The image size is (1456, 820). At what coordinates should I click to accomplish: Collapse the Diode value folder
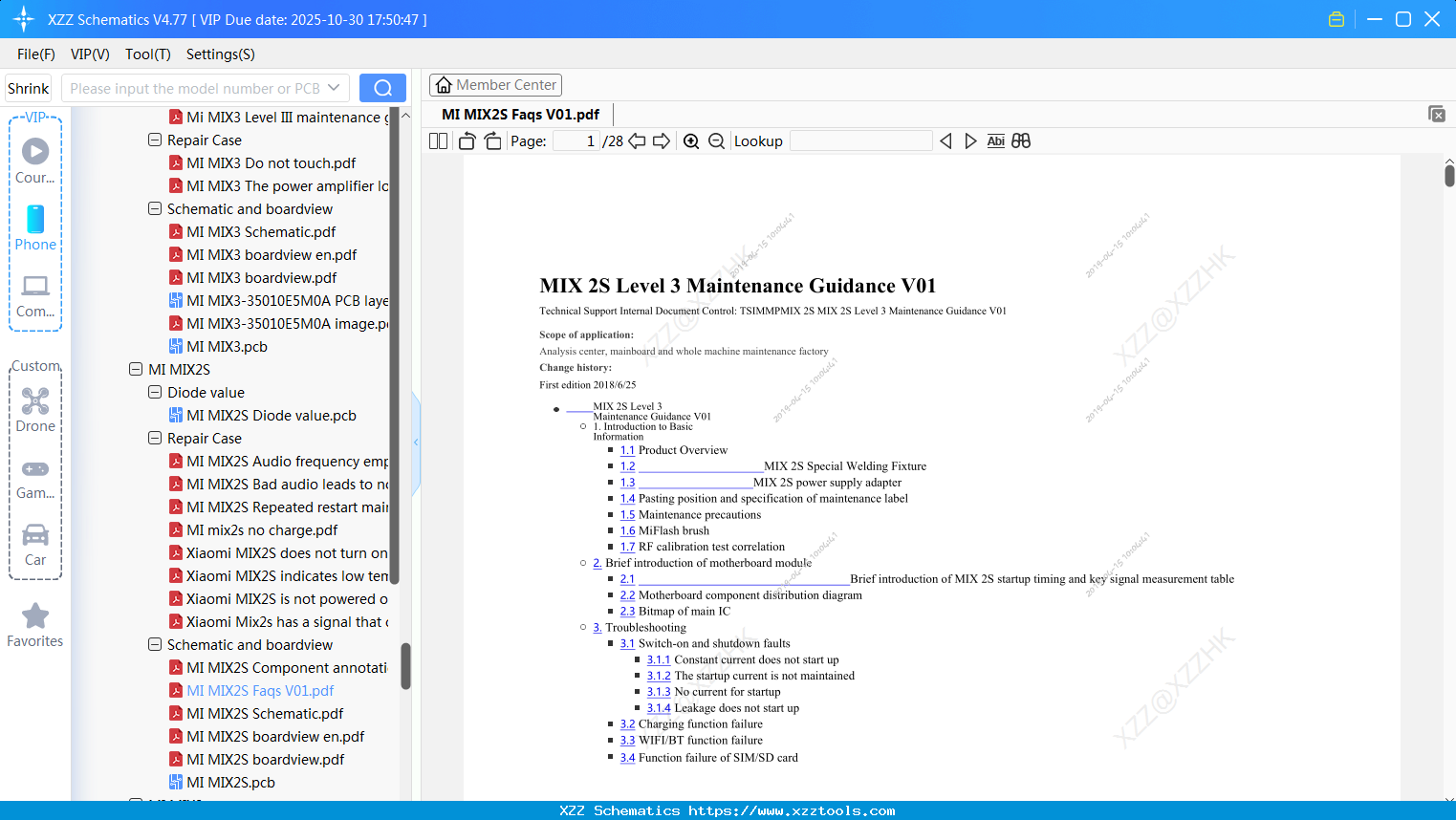point(155,392)
